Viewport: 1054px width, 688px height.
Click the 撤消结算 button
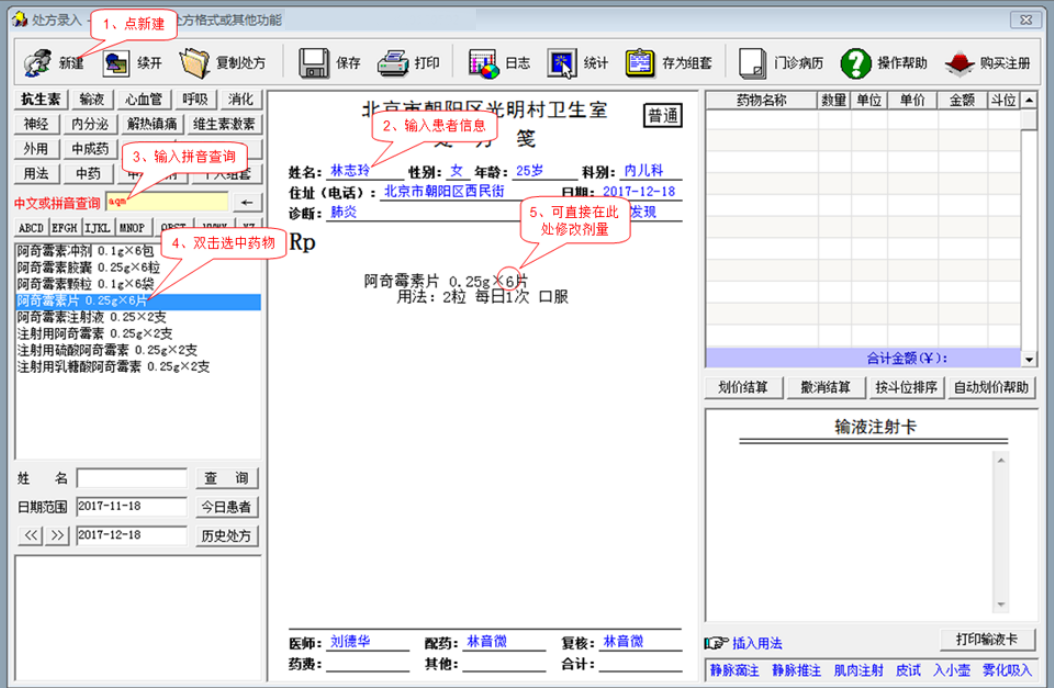point(825,388)
